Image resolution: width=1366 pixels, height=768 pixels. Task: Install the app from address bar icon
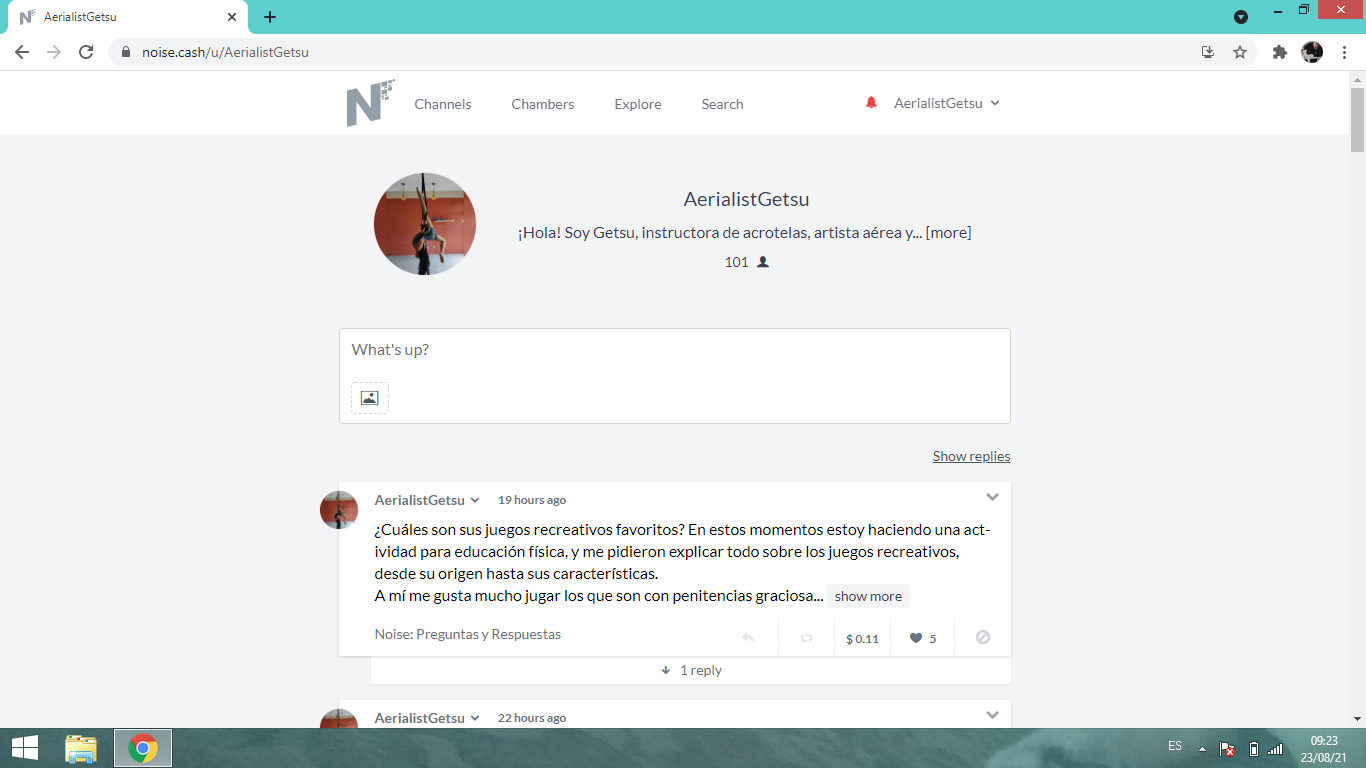click(x=1208, y=52)
